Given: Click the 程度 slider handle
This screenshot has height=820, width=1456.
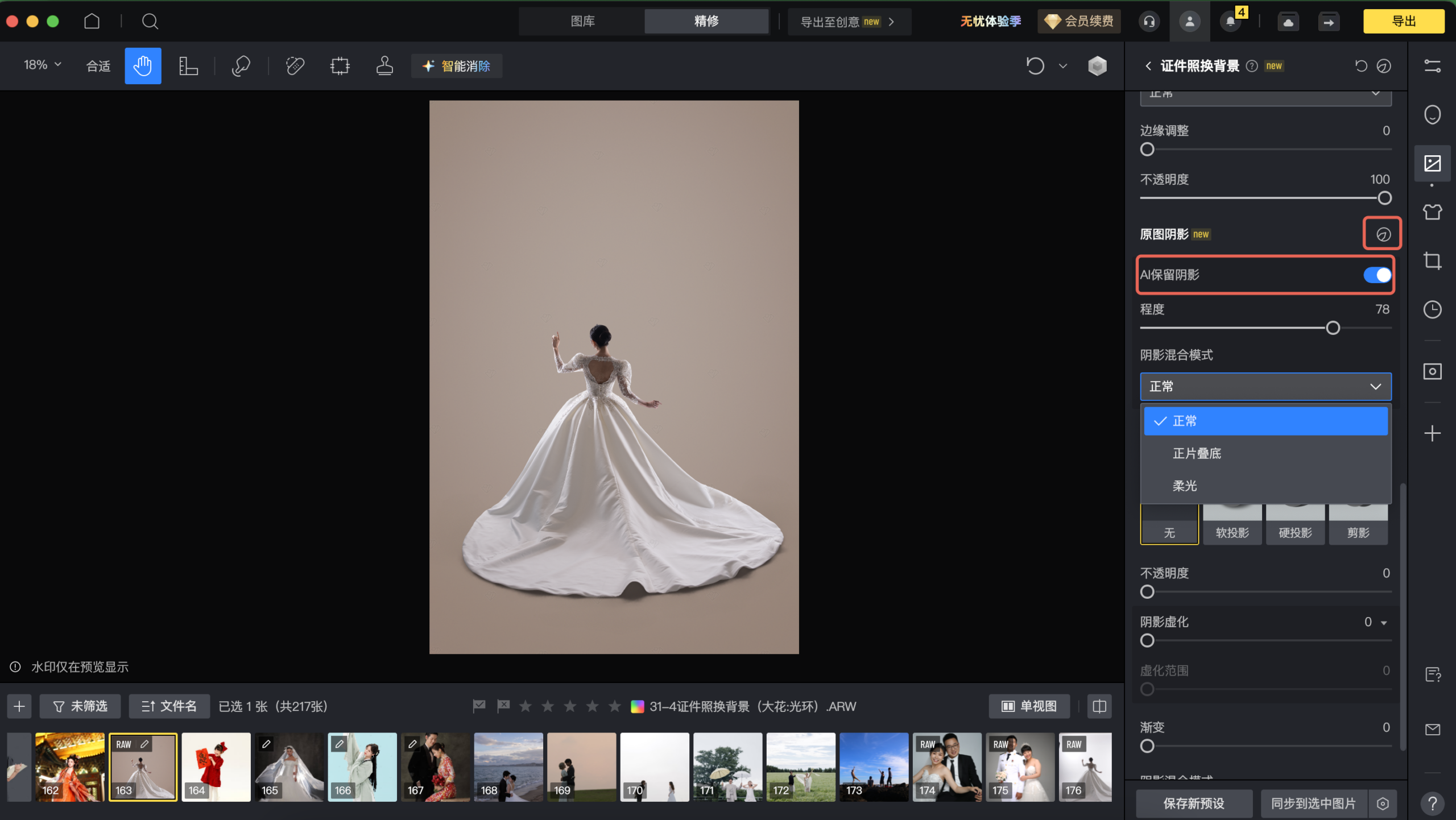Looking at the screenshot, I should point(1333,328).
